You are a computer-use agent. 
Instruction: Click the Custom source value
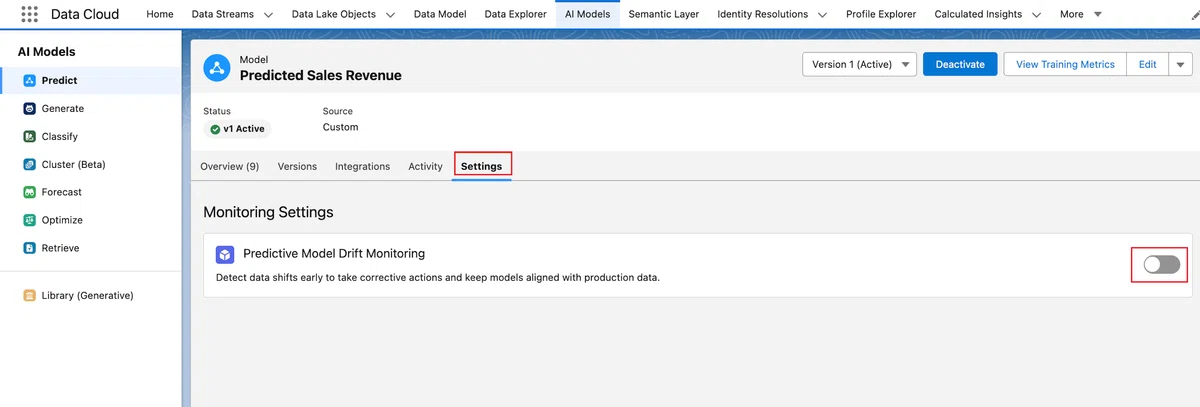click(x=340, y=127)
